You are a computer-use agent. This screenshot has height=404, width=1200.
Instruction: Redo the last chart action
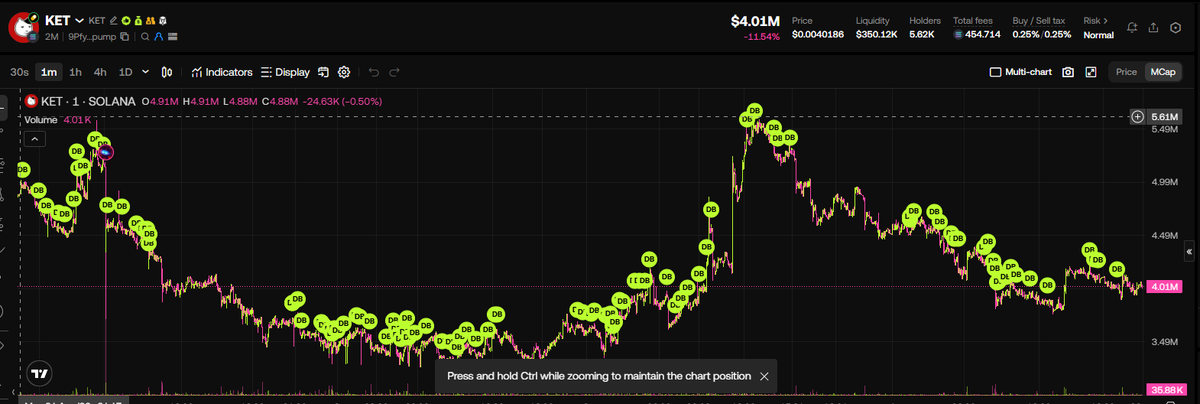coord(395,72)
